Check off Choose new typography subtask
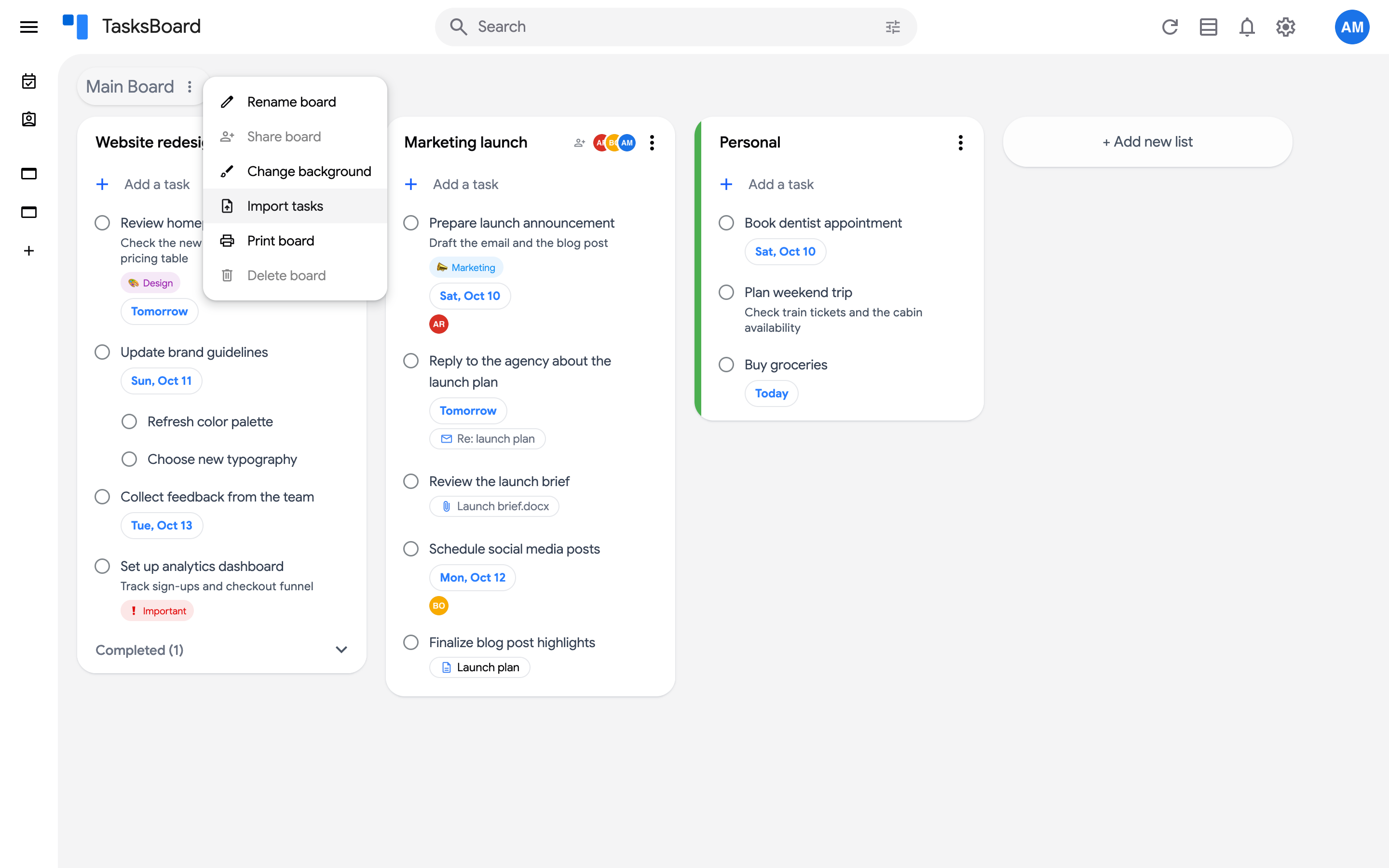This screenshot has height=868, width=1389. pyautogui.click(x=129, y=459)
